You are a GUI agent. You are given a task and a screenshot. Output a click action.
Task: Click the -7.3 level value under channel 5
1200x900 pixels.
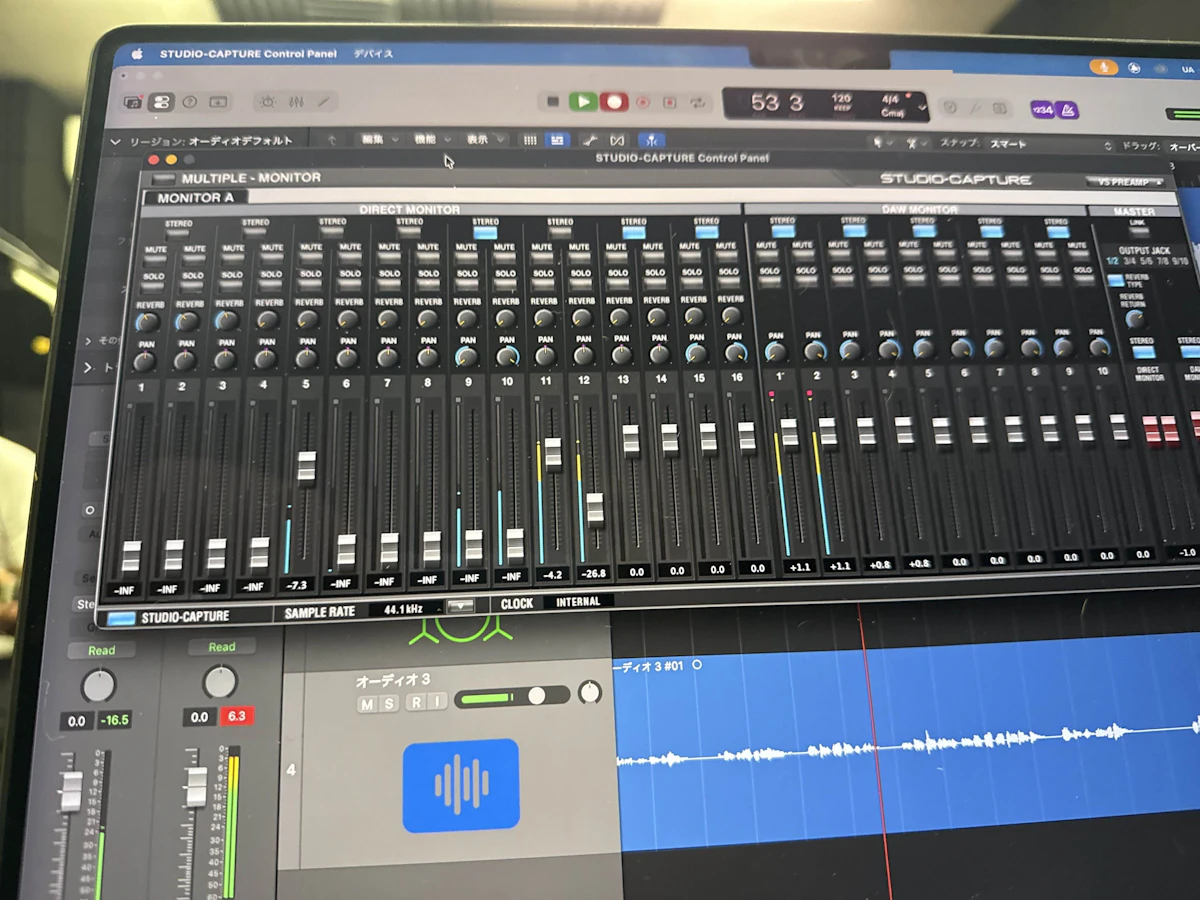tap(297, 584)
